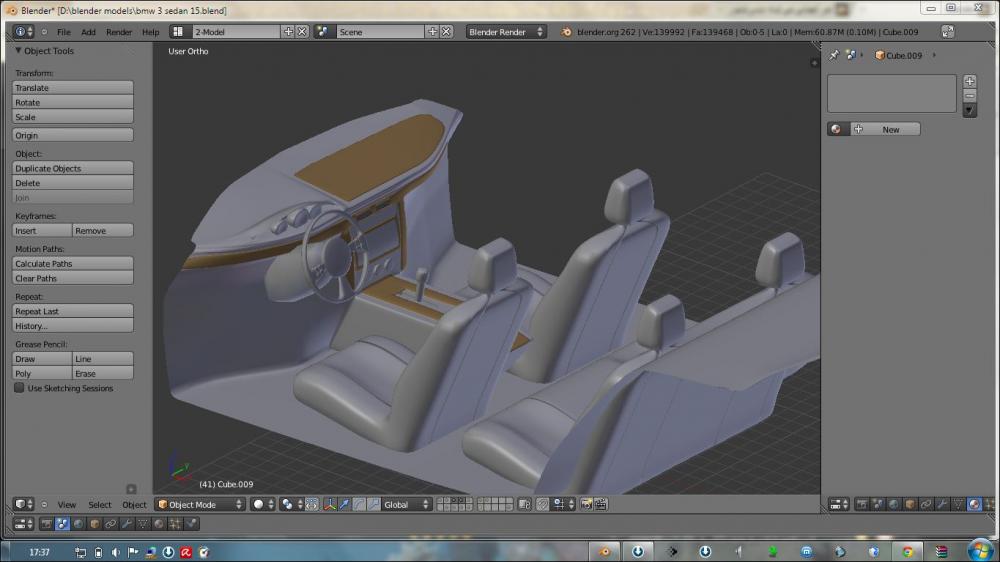Expand the Global orientation dropdown
This screenshot has width=1000, height=562.
tap(406, 504)
